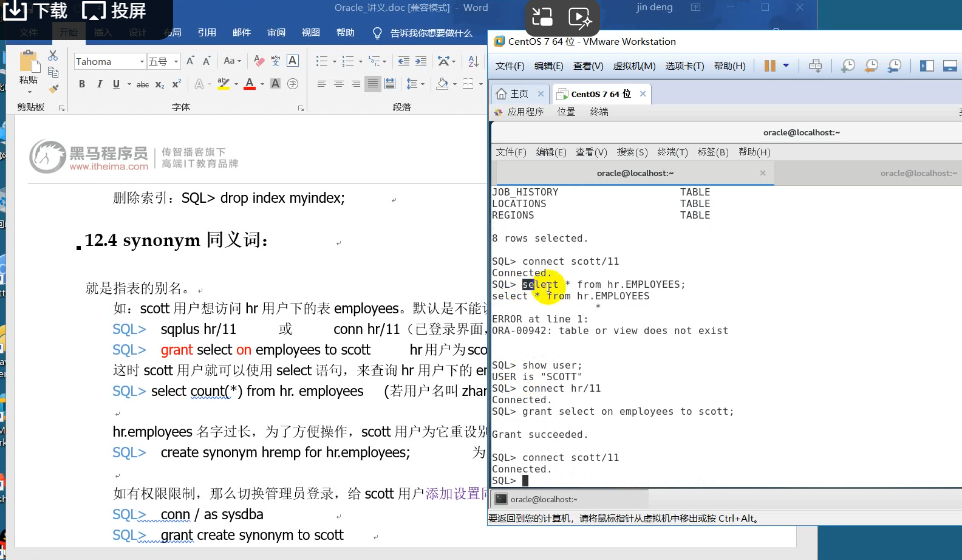Open 搜索(S) menu in the terminal
The image size is (962, 560).
click(x=632, y=152)
